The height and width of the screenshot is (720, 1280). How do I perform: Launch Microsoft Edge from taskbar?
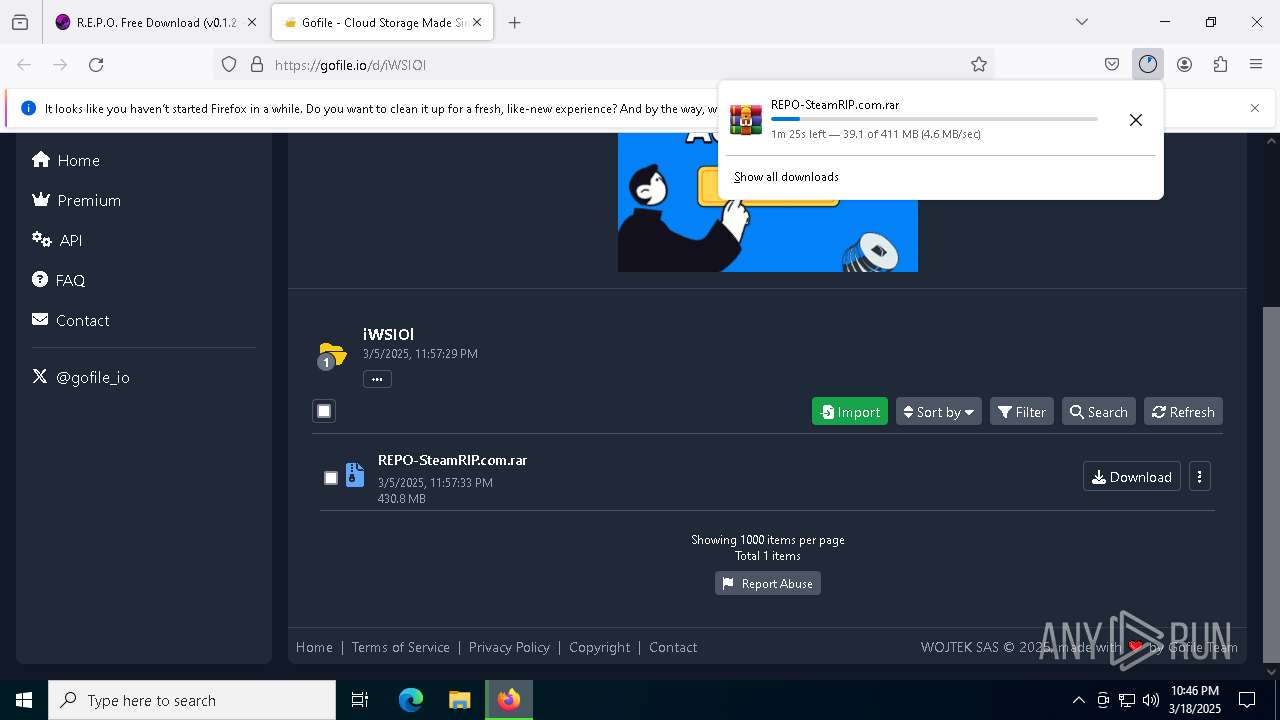click(x=411, y=700)
